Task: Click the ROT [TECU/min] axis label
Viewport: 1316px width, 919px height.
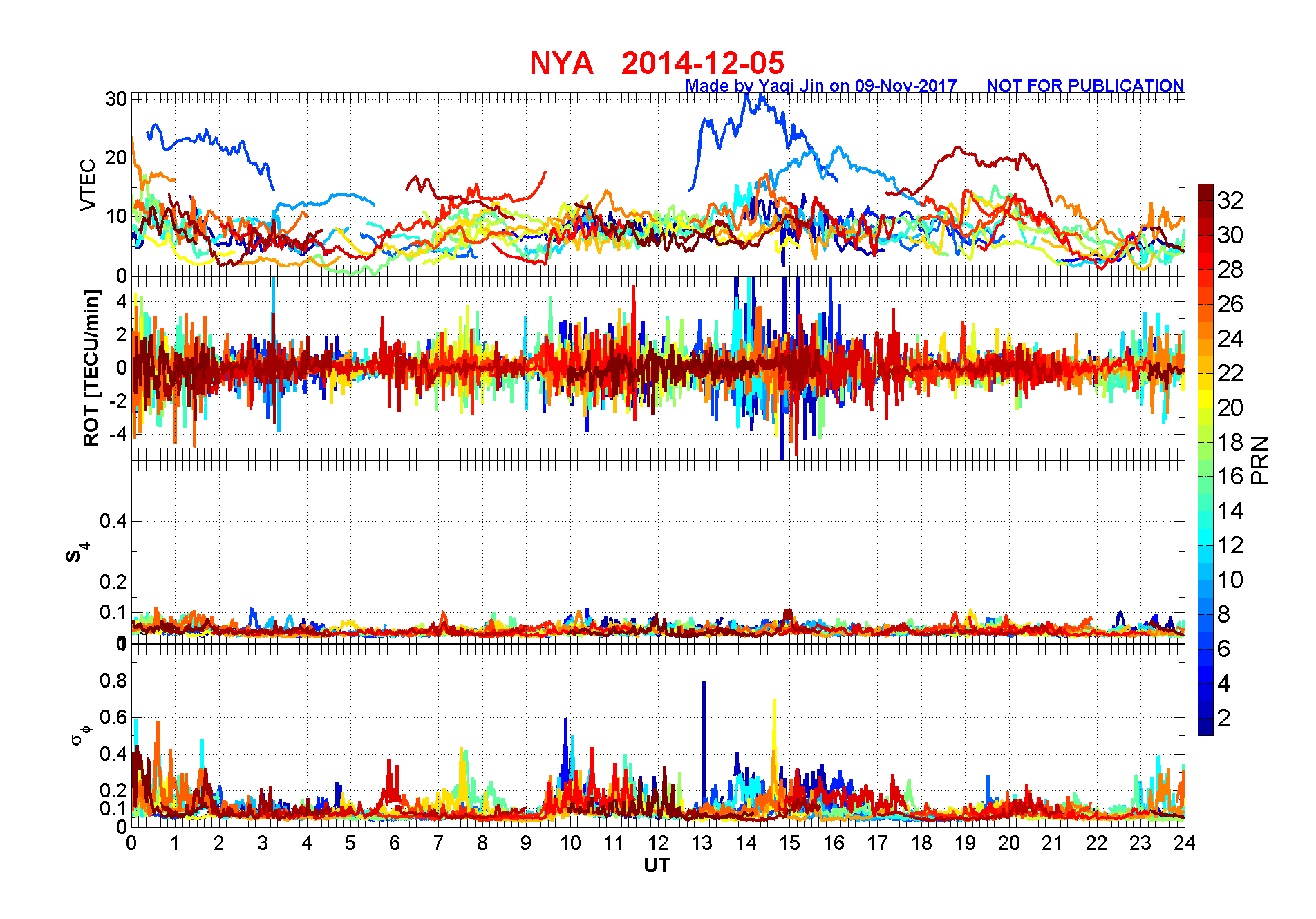Action: tap(91, 368)
